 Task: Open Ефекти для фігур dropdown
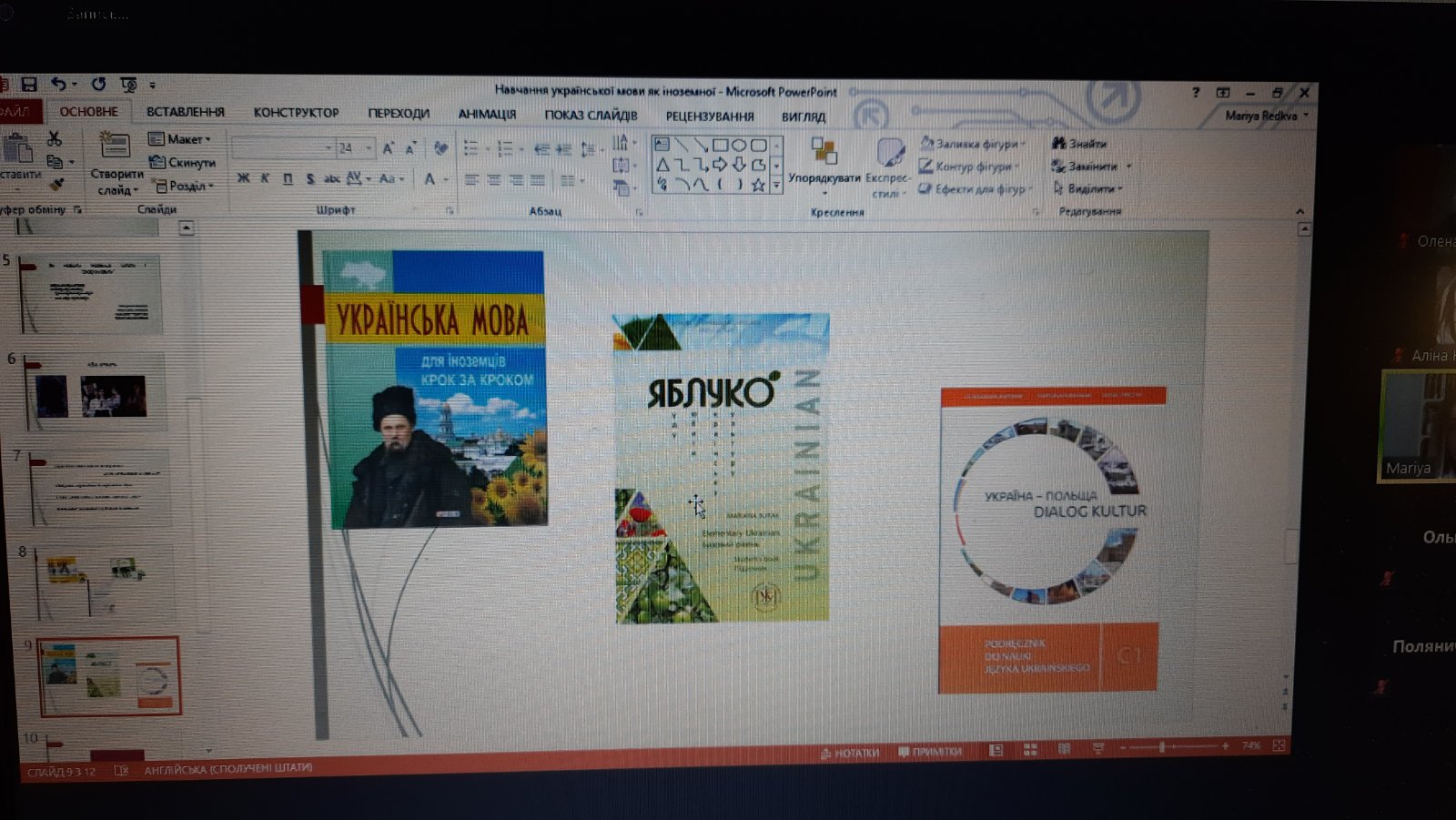coord(976,189)
